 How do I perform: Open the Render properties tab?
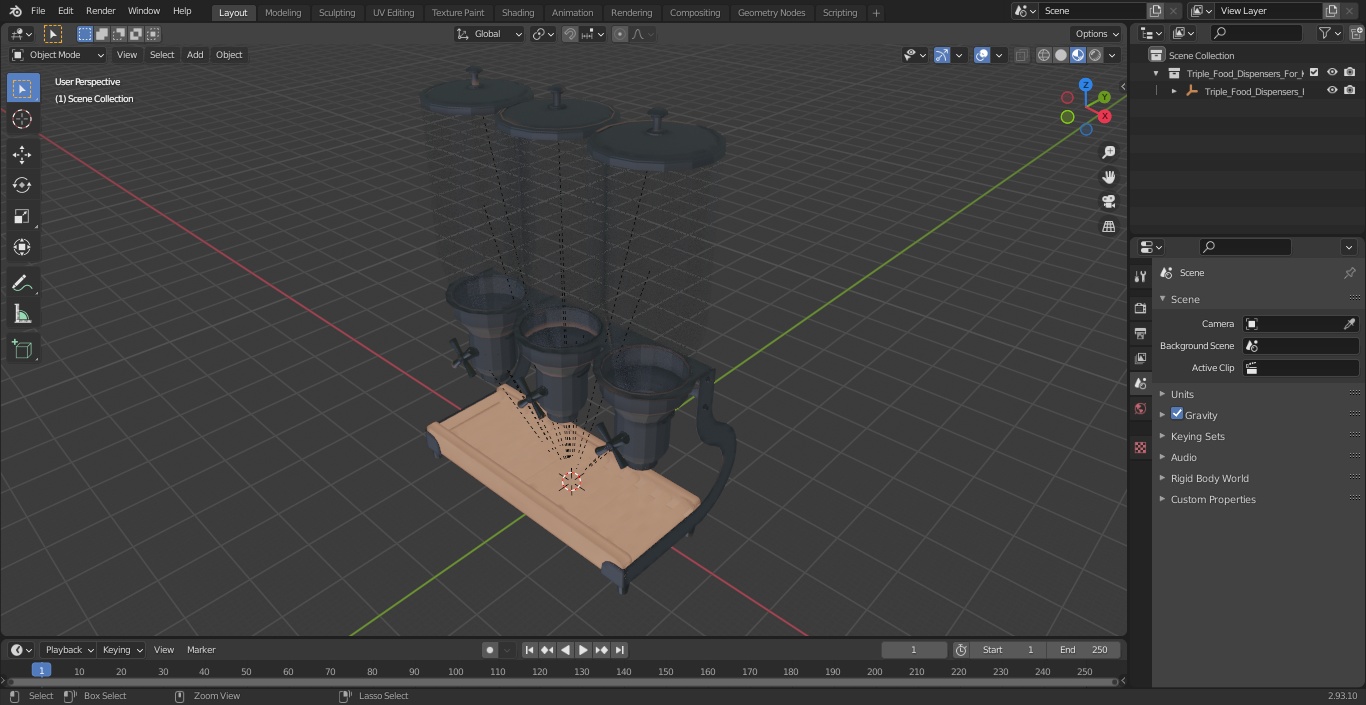coord(1140,308)
